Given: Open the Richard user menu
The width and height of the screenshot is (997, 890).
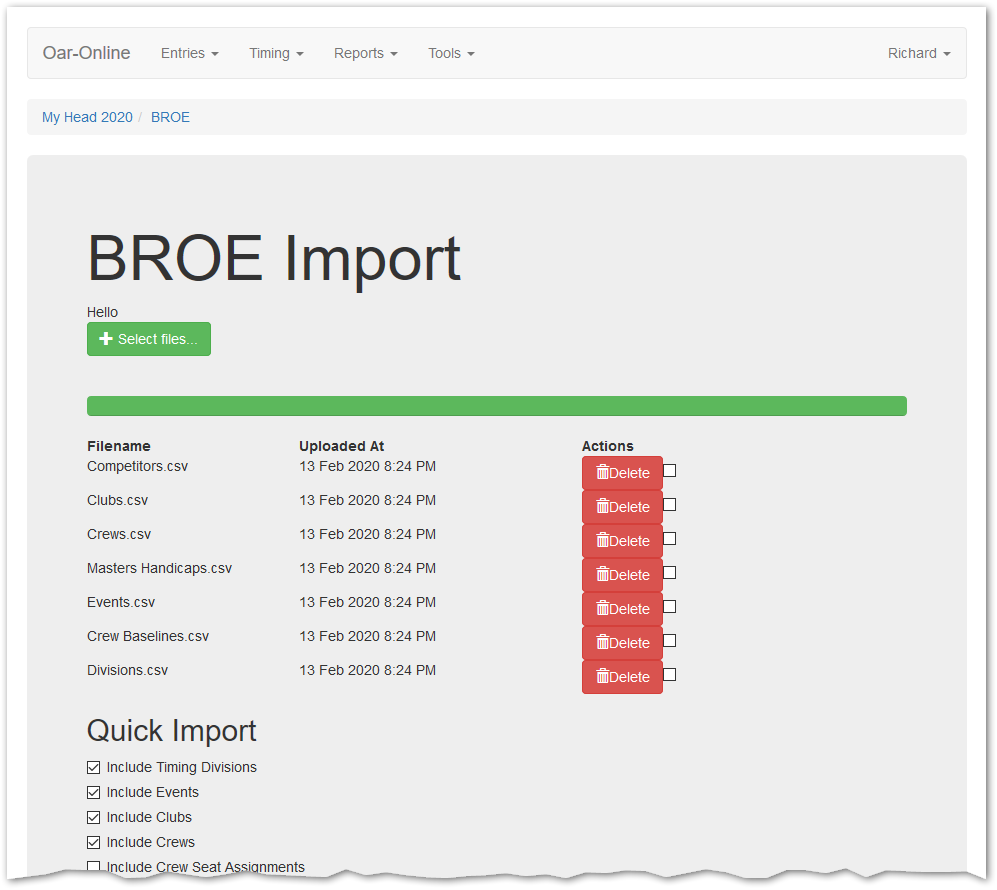Looking at the screenshot, I should [918, 53].
